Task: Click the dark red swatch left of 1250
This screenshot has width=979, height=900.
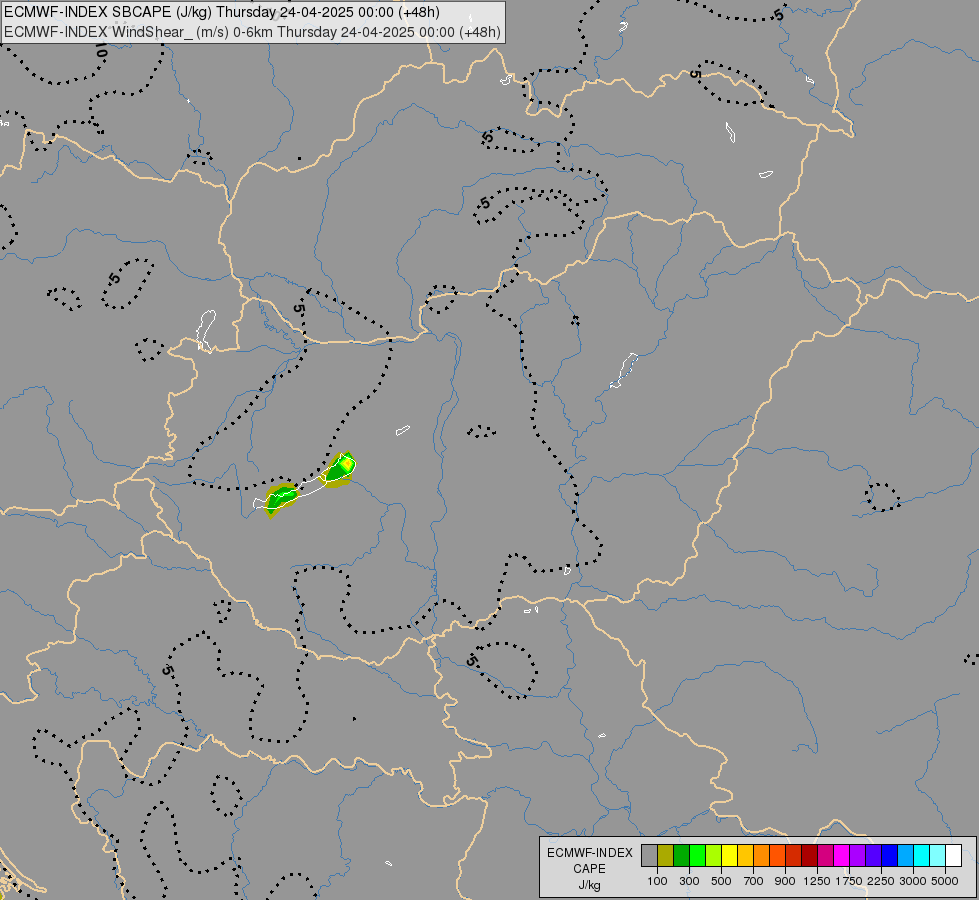Action: pos(810,856)
